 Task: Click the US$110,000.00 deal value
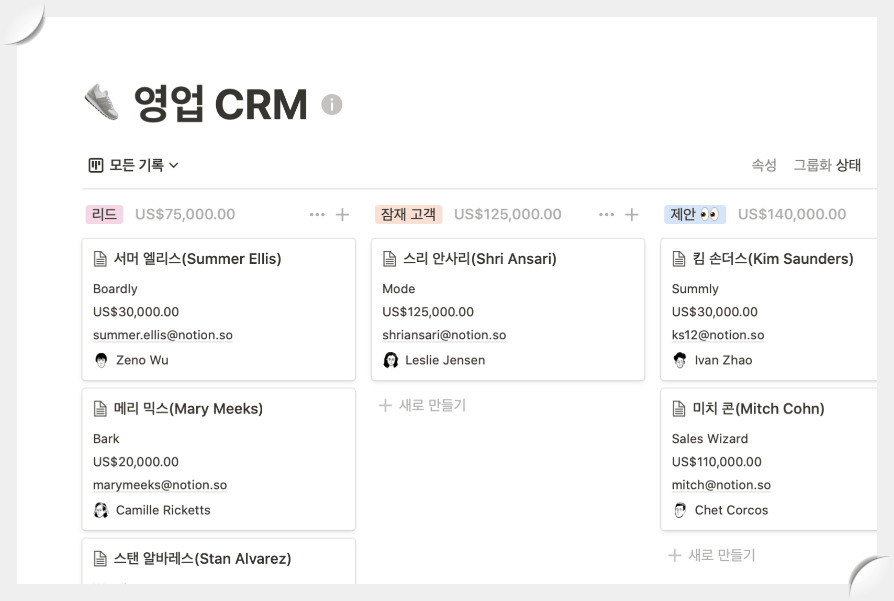coord(717,462)
